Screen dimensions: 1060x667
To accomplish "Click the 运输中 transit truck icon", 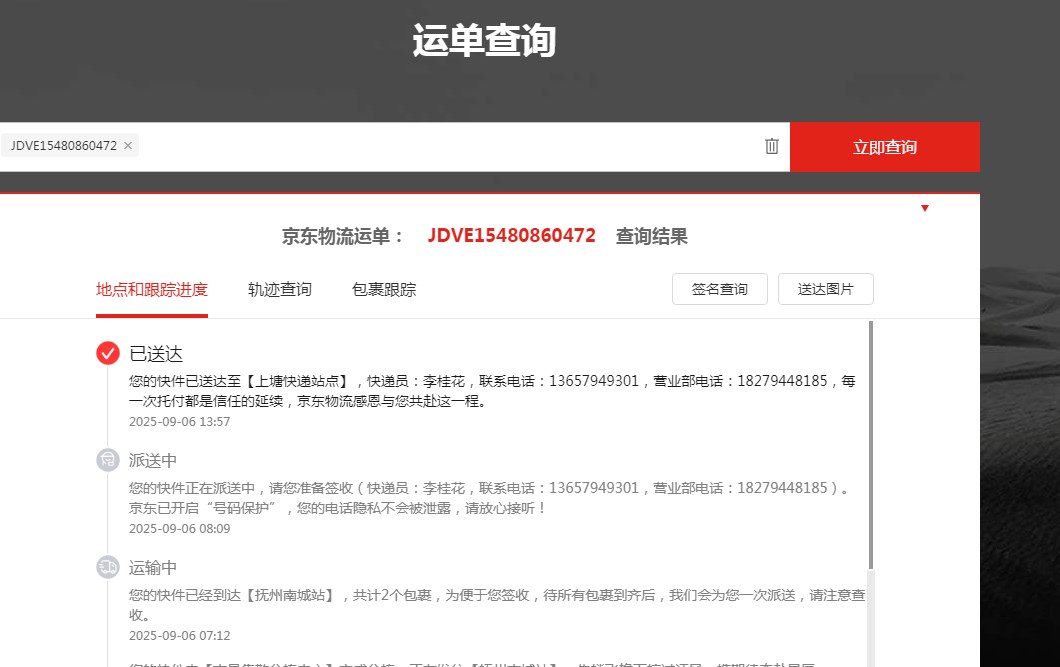I will coord(108,567).
